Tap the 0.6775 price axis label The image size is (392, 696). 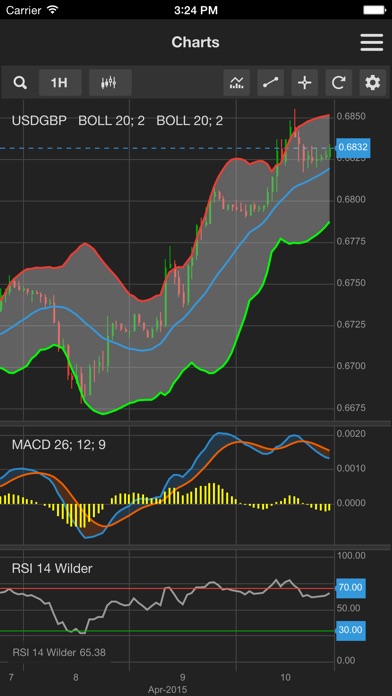click(351, 241)
